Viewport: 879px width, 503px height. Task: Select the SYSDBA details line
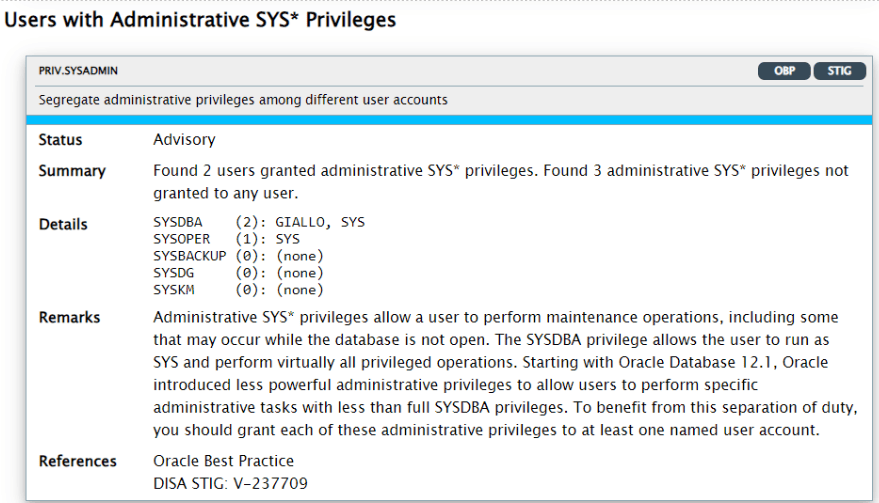pos(259,222)
